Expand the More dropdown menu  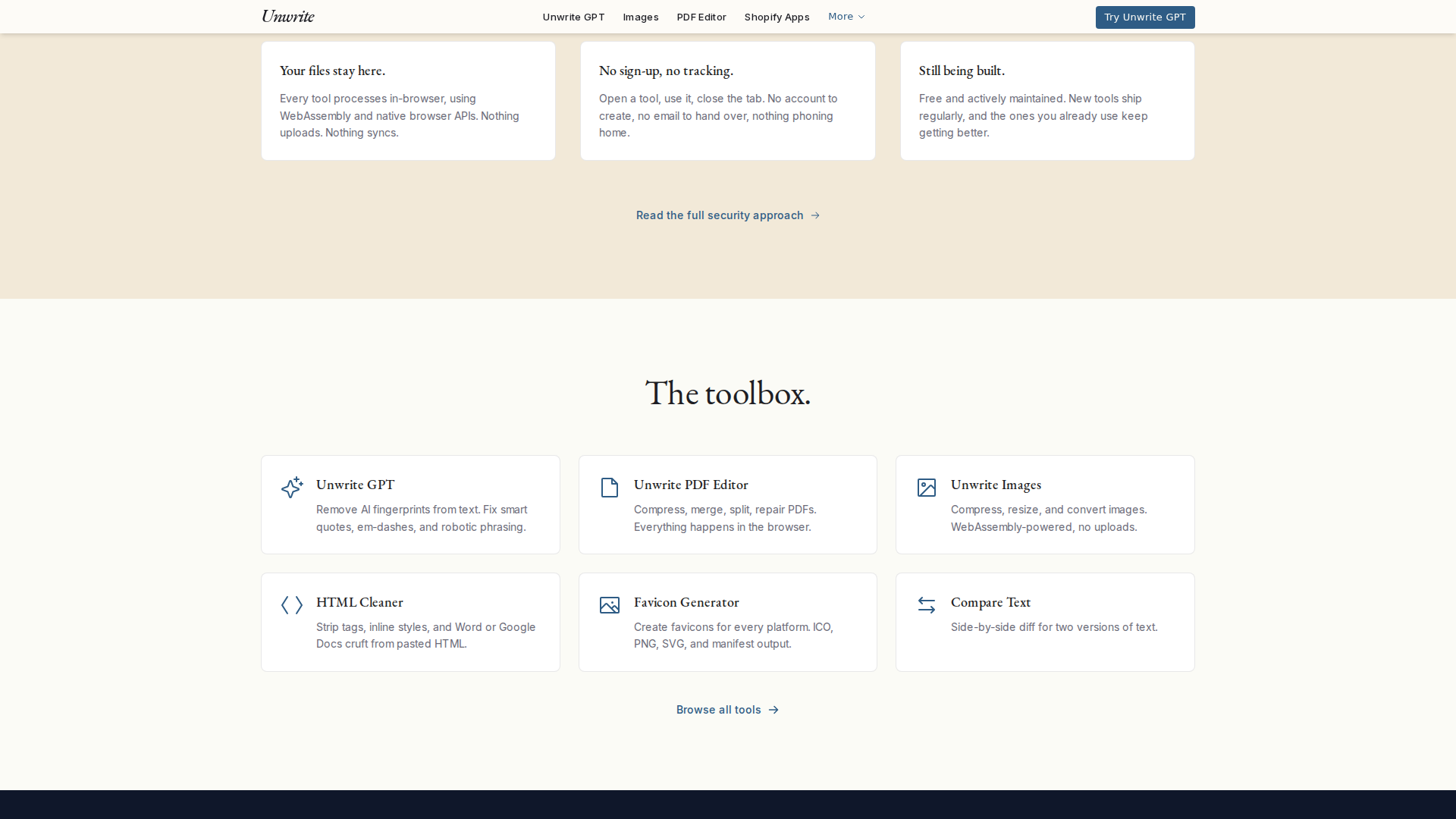pos(846,17)
